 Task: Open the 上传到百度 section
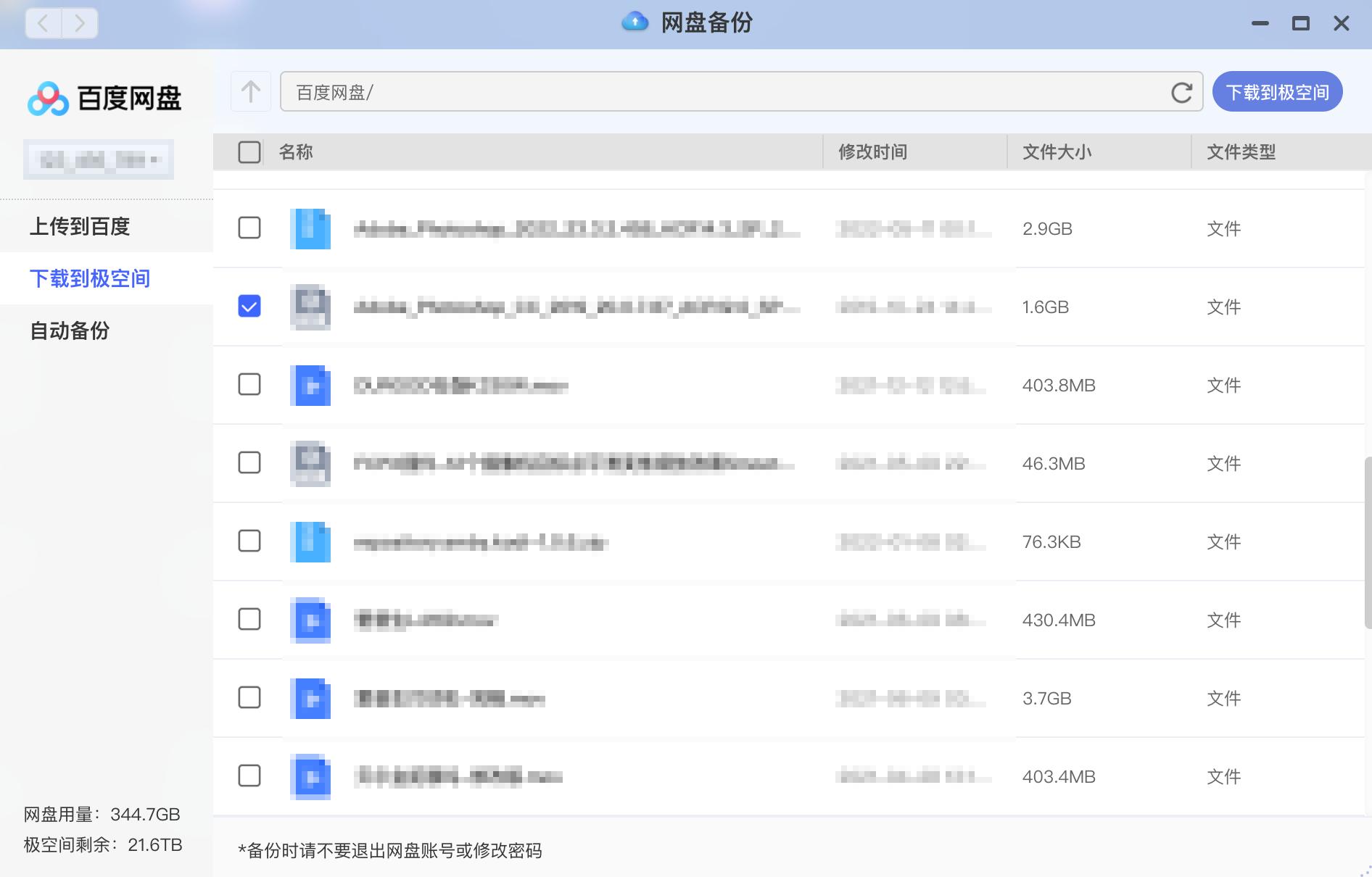80,226
